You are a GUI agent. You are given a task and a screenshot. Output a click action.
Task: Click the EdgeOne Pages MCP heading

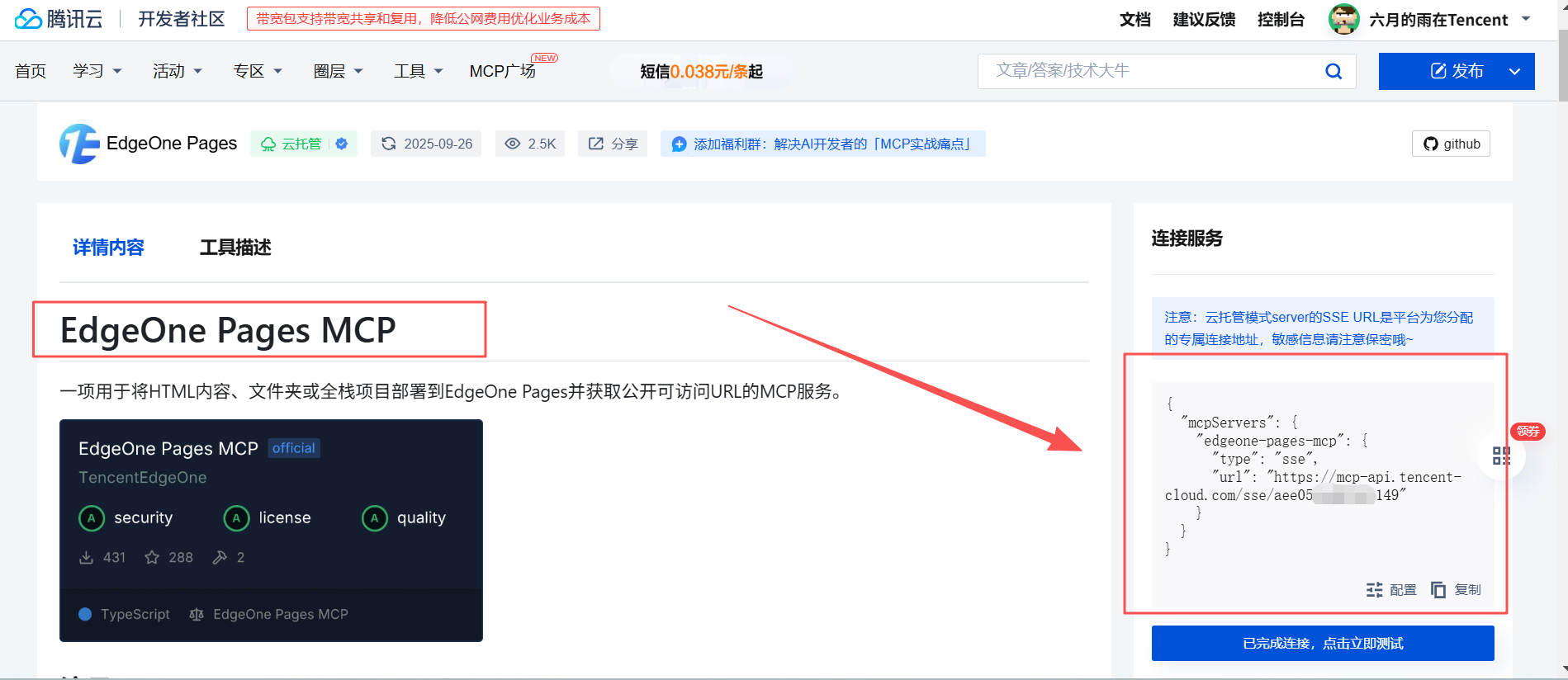[x=228, y=330]
